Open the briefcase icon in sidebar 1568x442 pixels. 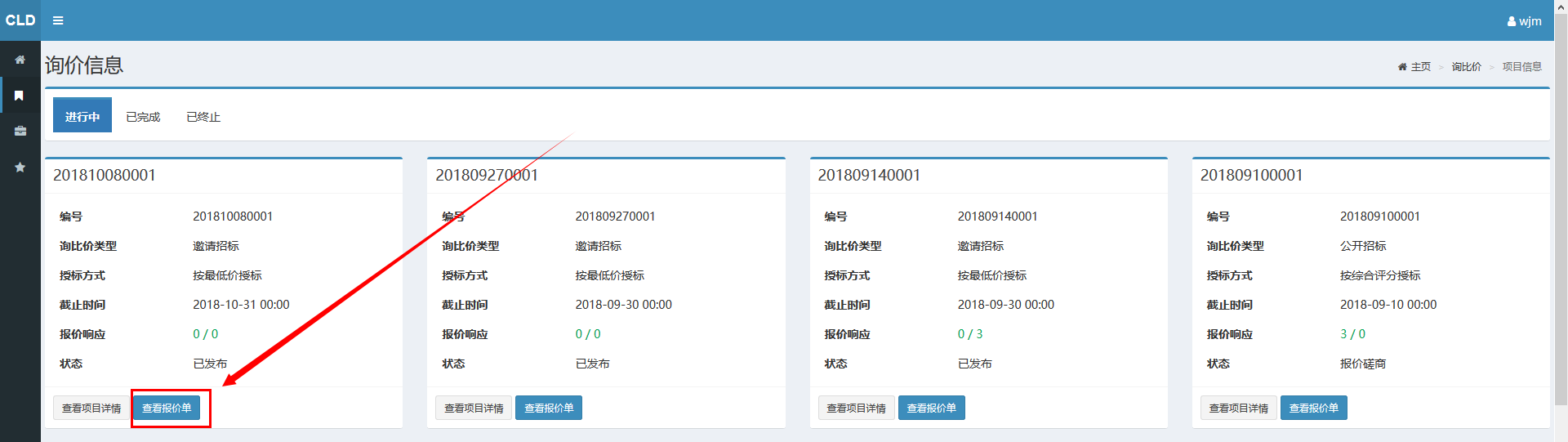click(x=20, y=131)
